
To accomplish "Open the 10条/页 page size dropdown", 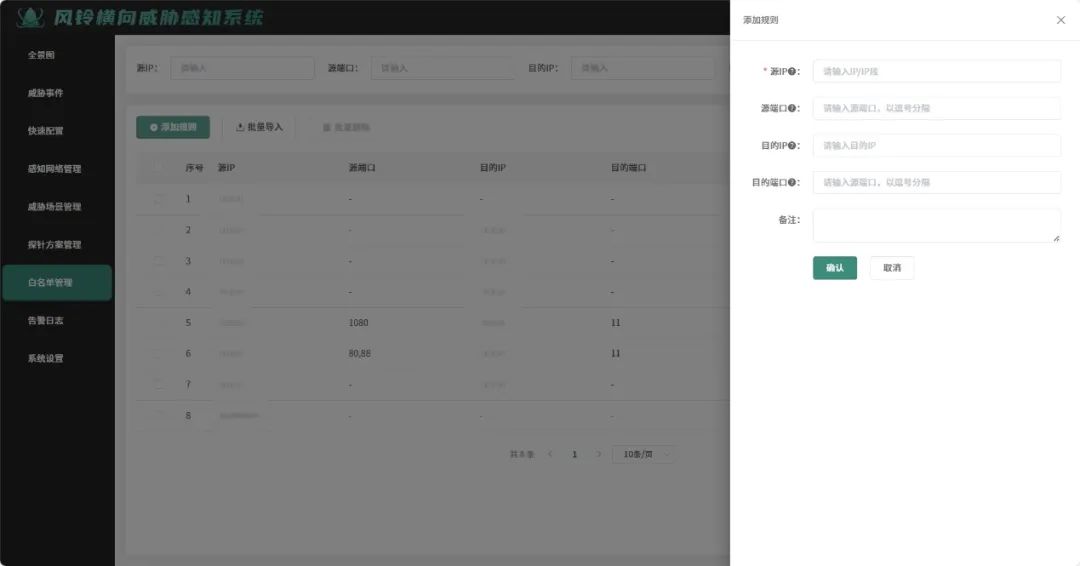I will [643, 454].
